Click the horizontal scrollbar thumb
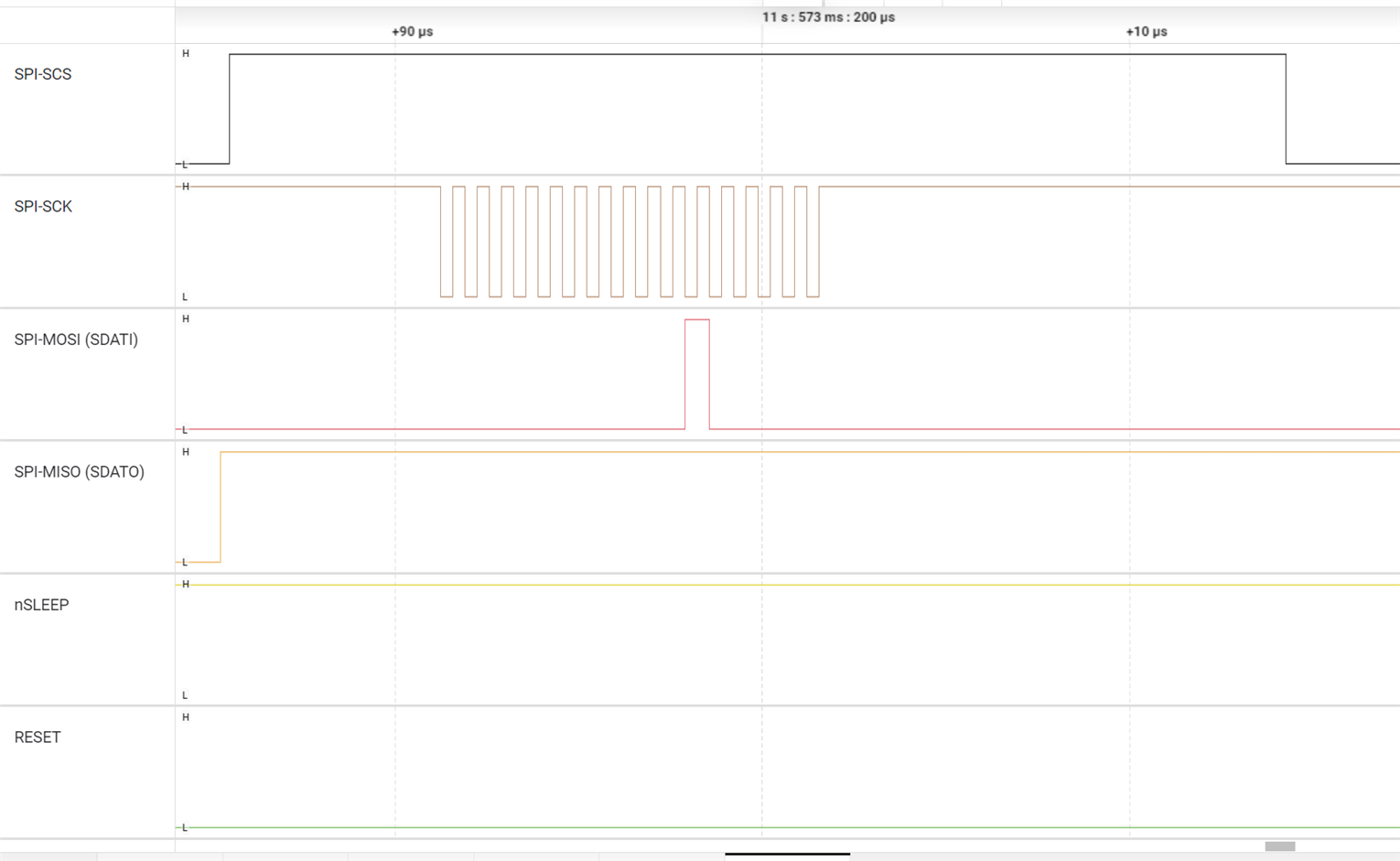1400x861 pixels. (x=1280, y=846)
